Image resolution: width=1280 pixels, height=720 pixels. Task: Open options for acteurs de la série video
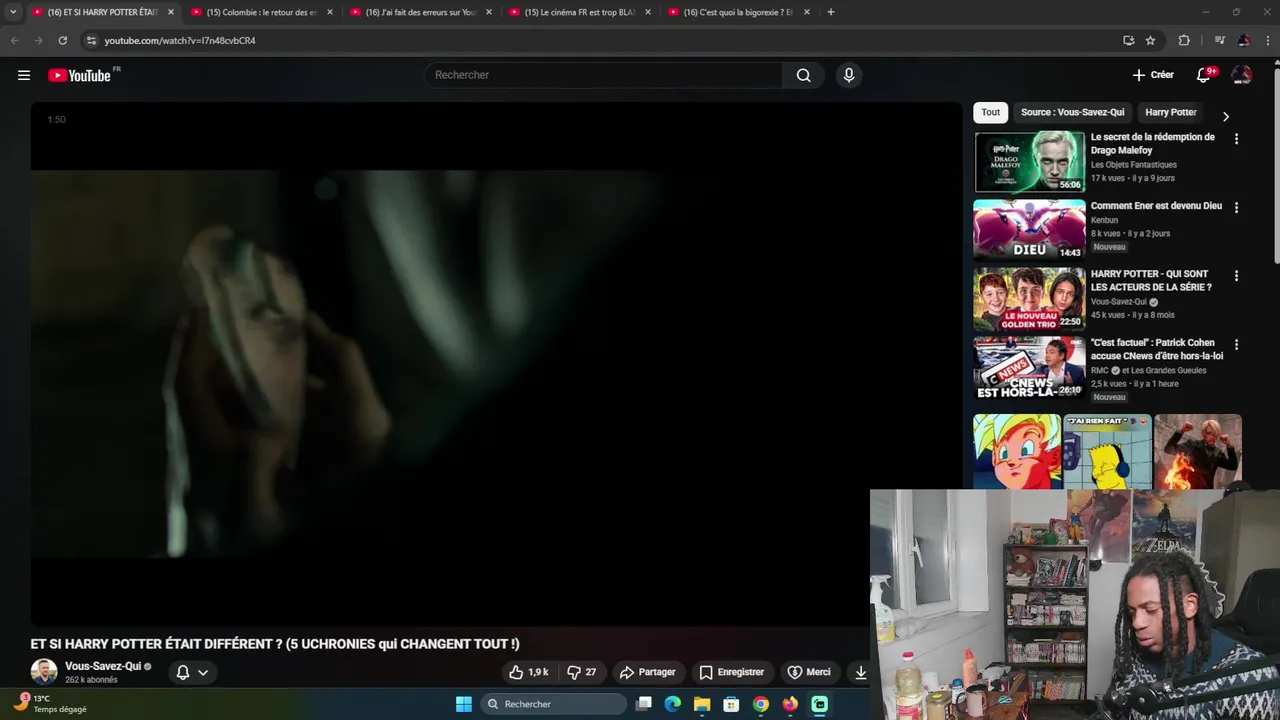(x=1236, y=276)
